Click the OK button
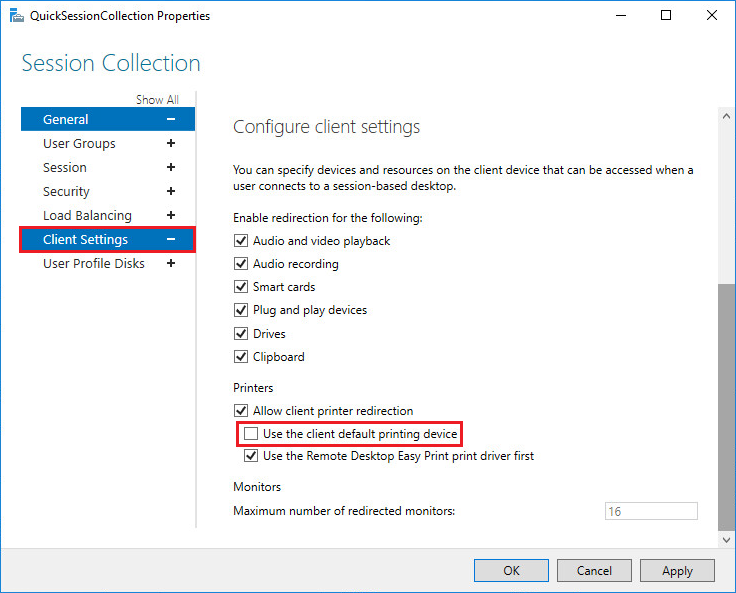Screen dimensions: 736x593 [511, 570]
